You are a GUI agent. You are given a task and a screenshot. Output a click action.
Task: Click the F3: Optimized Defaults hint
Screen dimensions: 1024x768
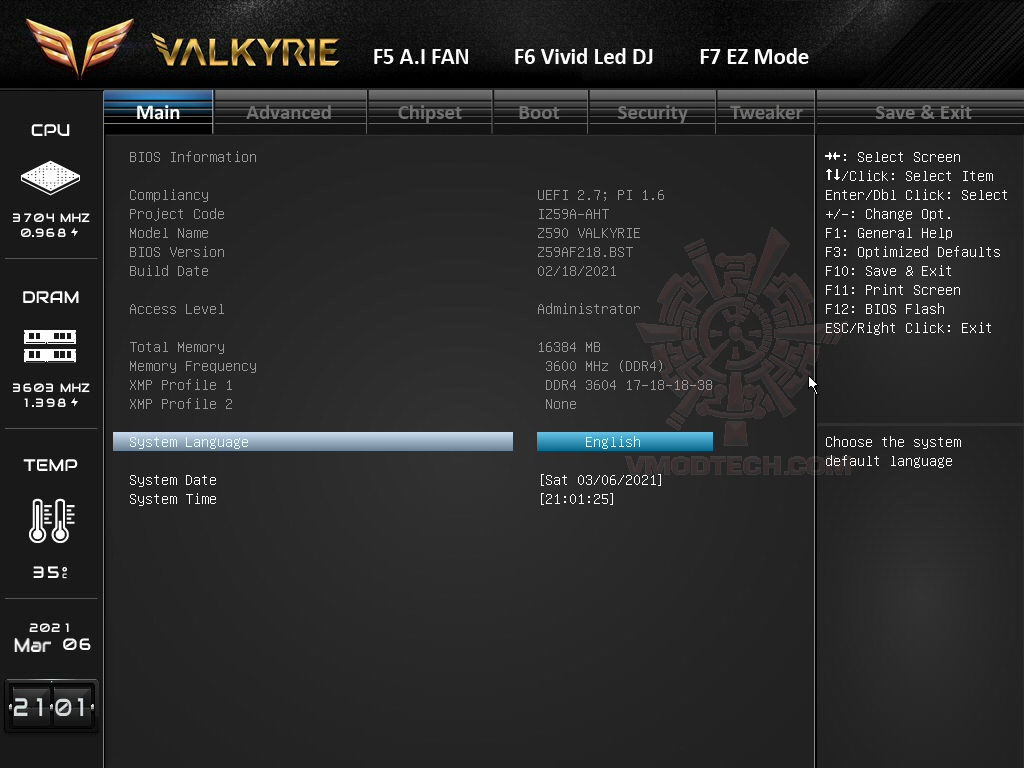912,252
